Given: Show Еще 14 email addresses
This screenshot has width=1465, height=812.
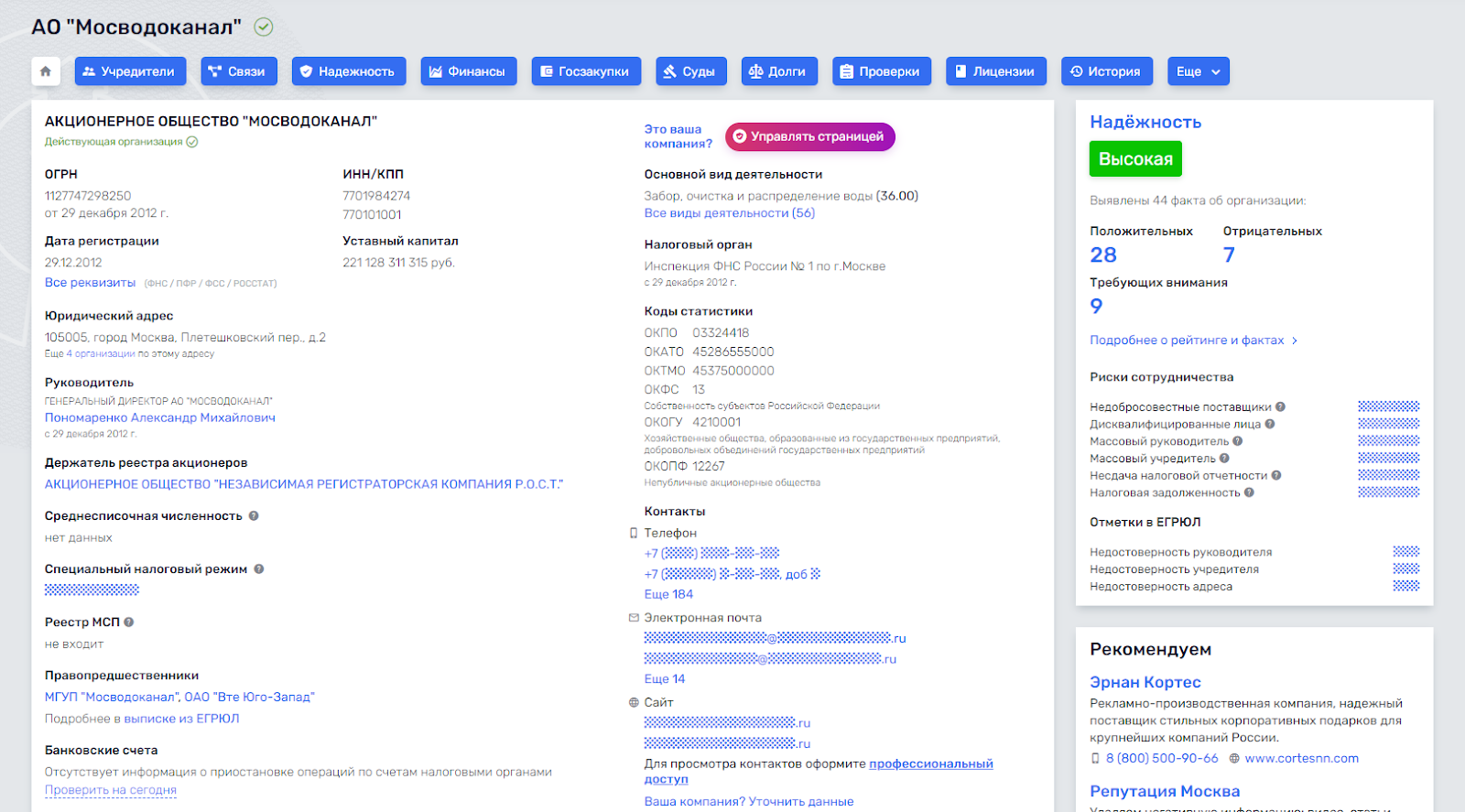Looking at the screenshot, I should click(665, 679).
